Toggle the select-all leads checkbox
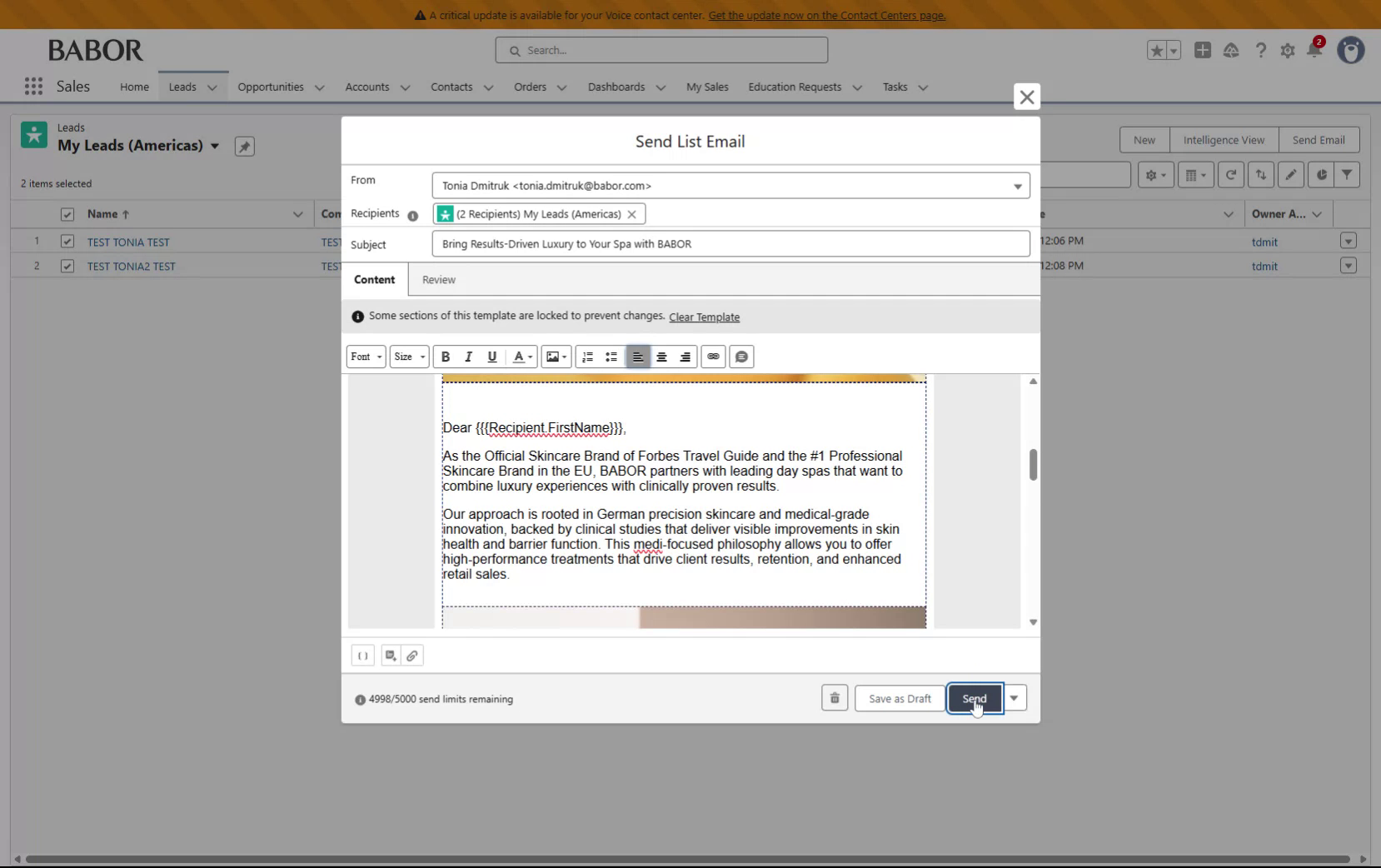The image size is (1381, 868). click(x=67, y=214)
